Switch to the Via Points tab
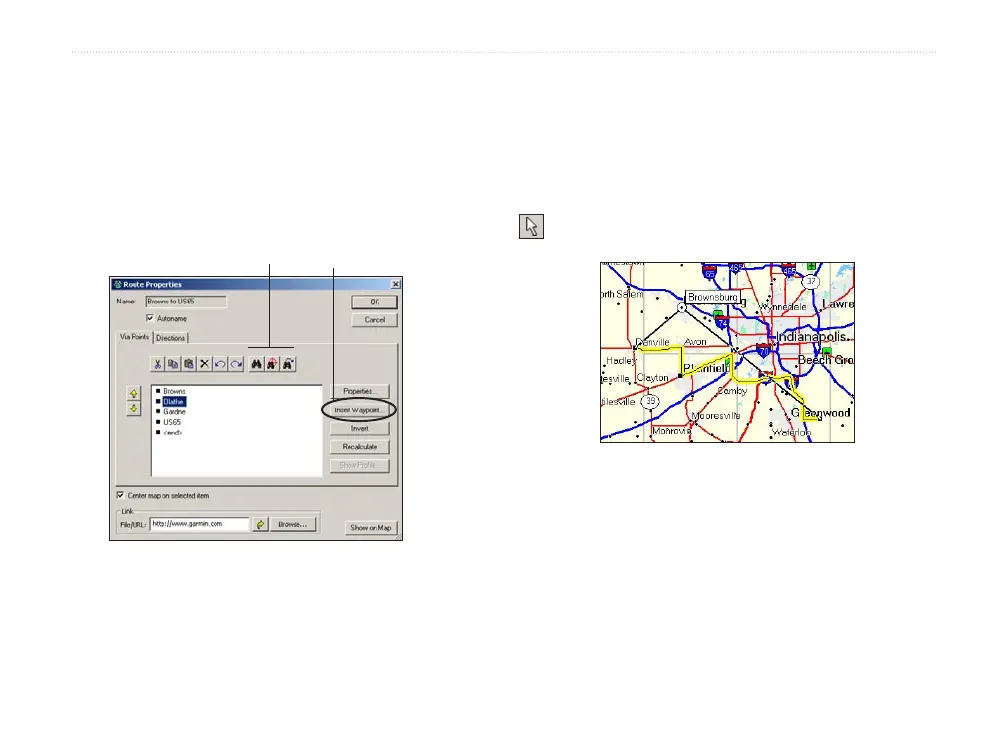The height and width of the screenshot is (738, 1008). click(134, 337)
